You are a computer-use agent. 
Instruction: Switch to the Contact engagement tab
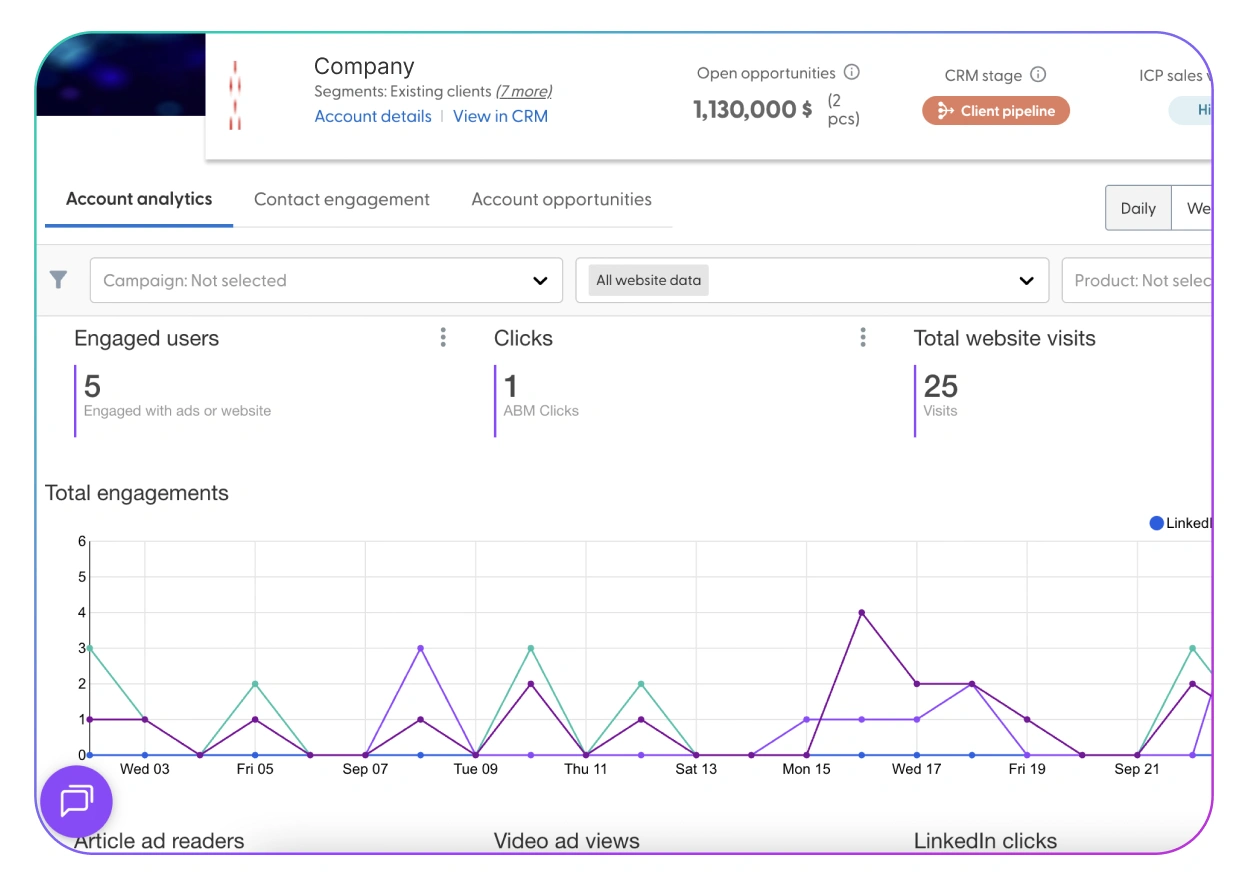(342, 199)
